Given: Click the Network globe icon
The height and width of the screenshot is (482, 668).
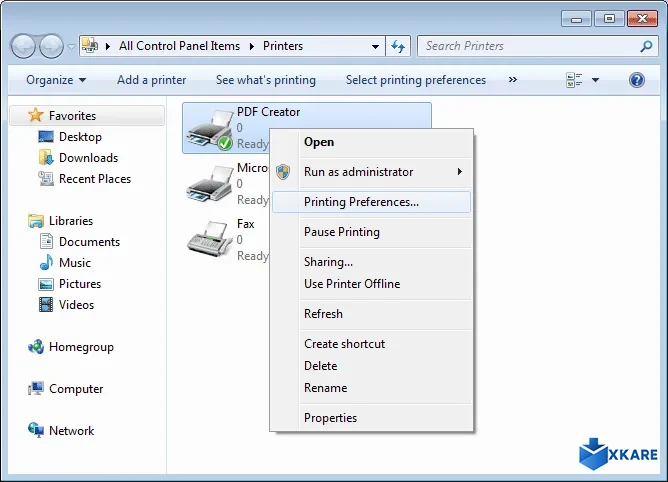Looking at the screenshot, I should coord(36,430).
